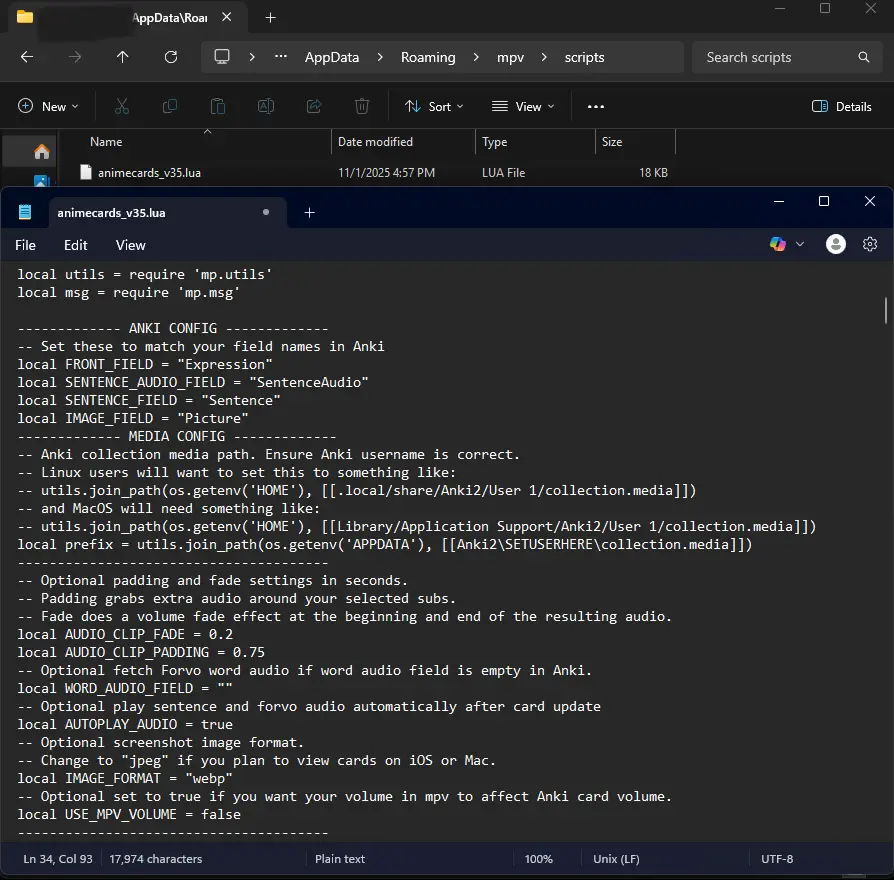
Task: Add a new tab in Notepad
Action: click(310, 213)
